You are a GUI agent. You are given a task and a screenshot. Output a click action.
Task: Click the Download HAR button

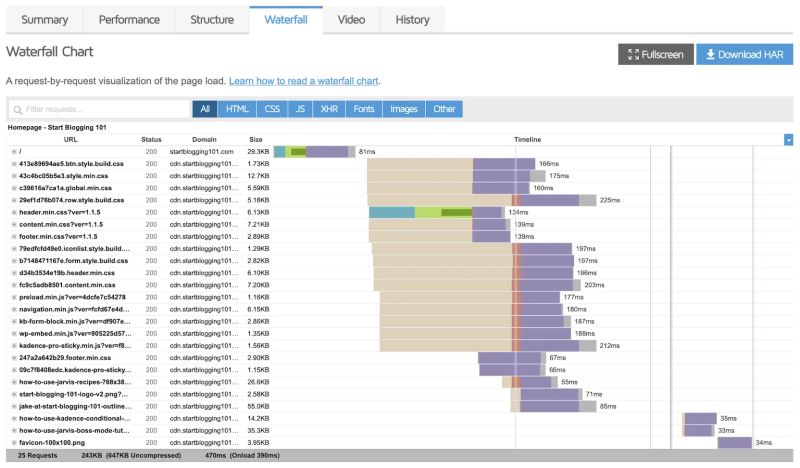(744, 54)
